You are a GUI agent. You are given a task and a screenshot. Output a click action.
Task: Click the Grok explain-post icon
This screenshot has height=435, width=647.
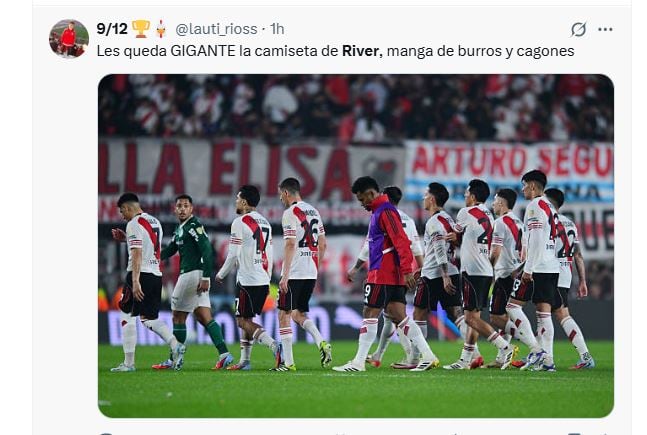(578, 29)
